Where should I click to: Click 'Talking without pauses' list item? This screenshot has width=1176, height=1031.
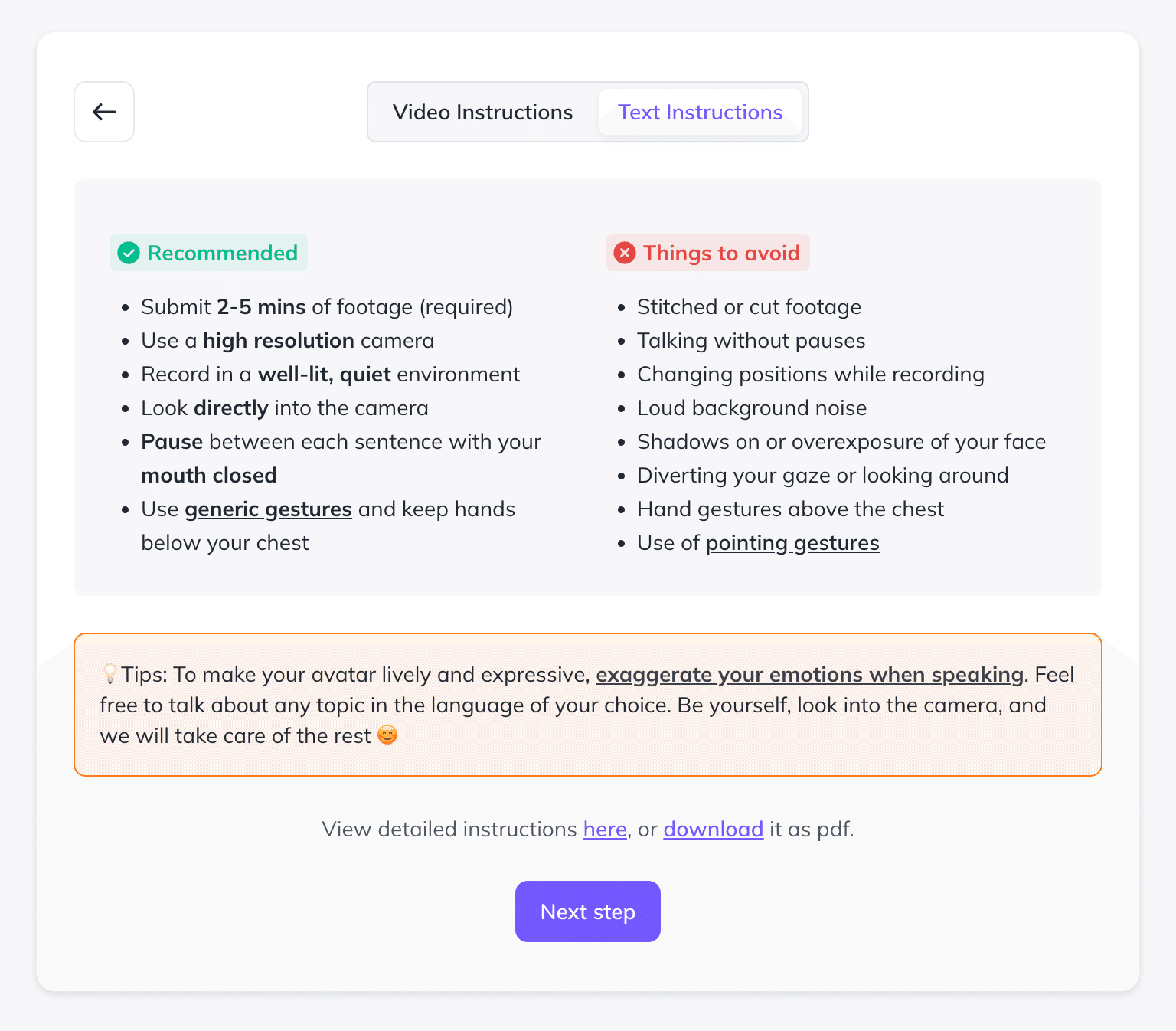coord(751,341)
